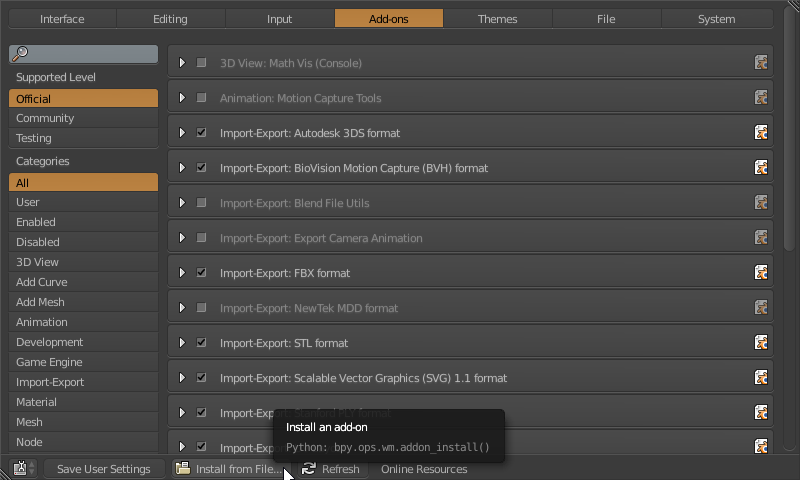Expand NewTek MDD format details
Viewport: 800px width, 480px height.
pos(182,308)
